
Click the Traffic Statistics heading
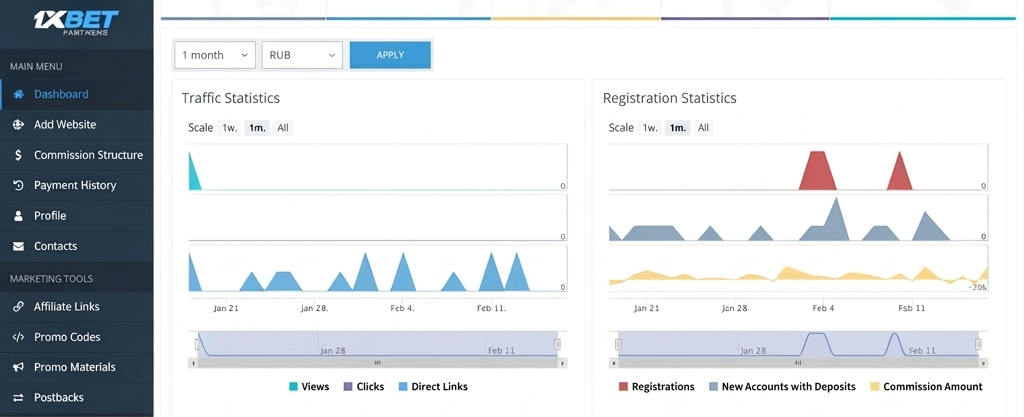pos(231,99)
